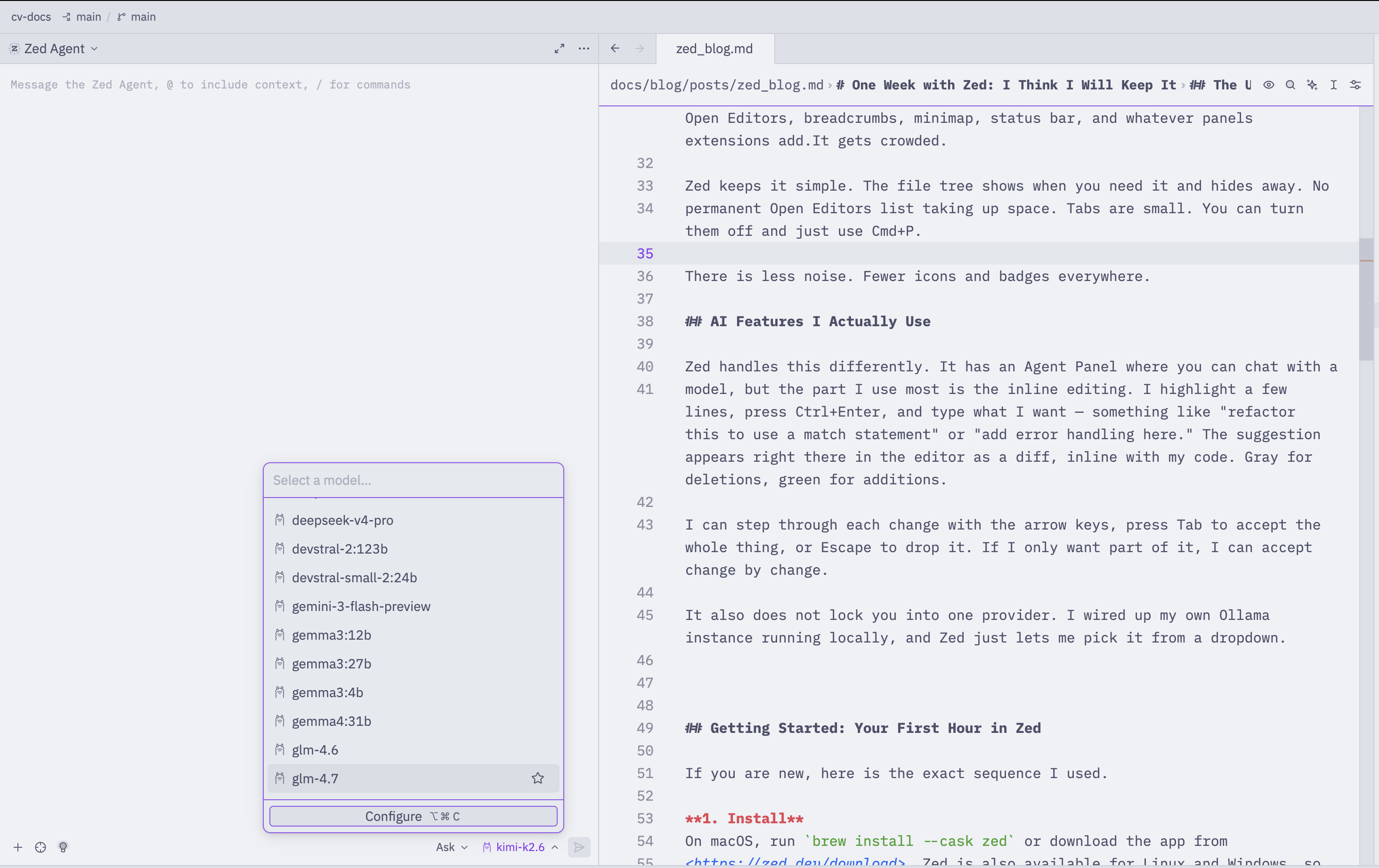
Task: Pick the gemini-3-flash-preview model
Action: point(413,606)
